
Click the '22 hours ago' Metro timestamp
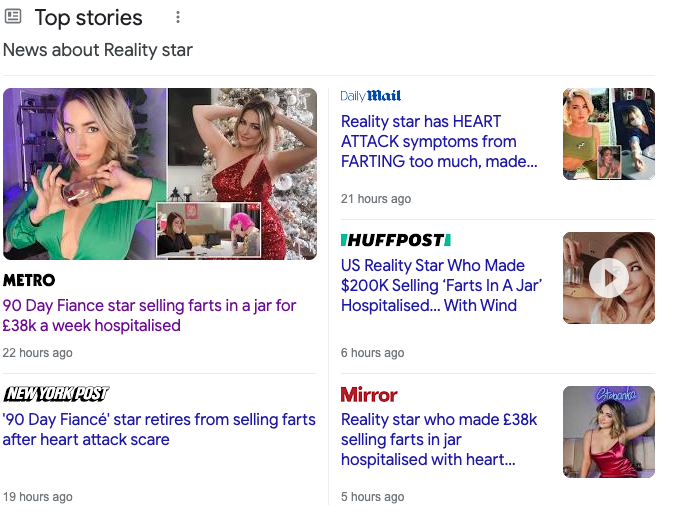click(37, 353)
